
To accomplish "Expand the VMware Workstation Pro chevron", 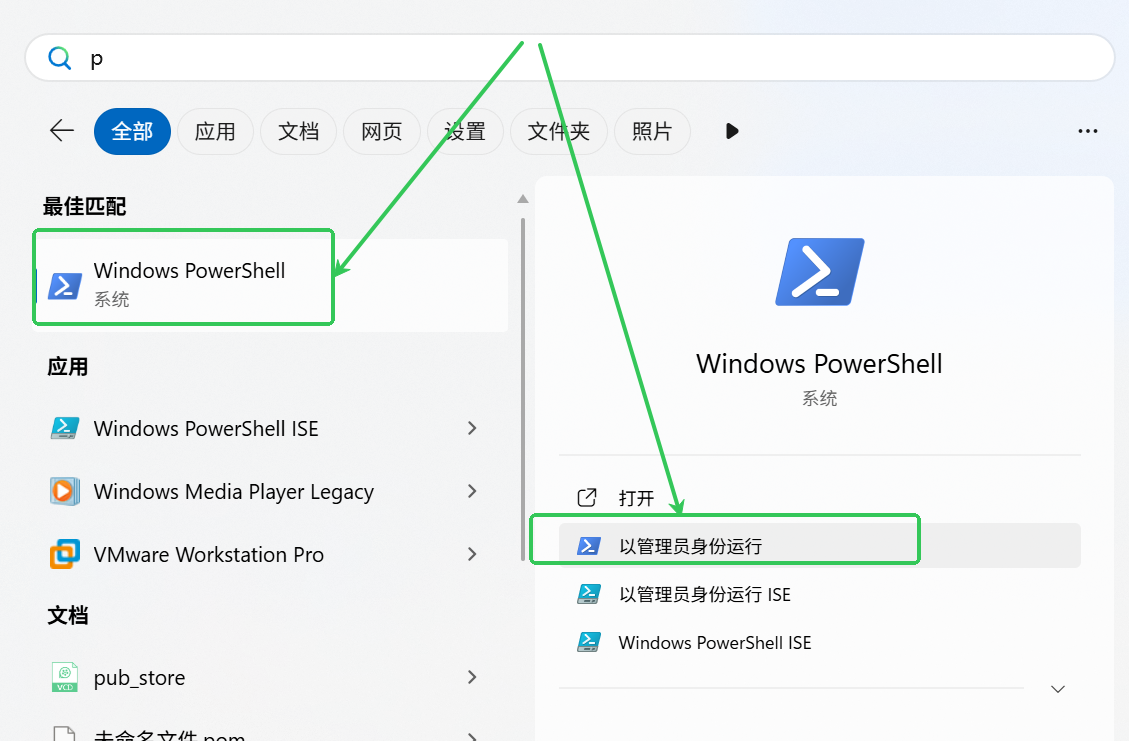I will click(x=472, y=554).
